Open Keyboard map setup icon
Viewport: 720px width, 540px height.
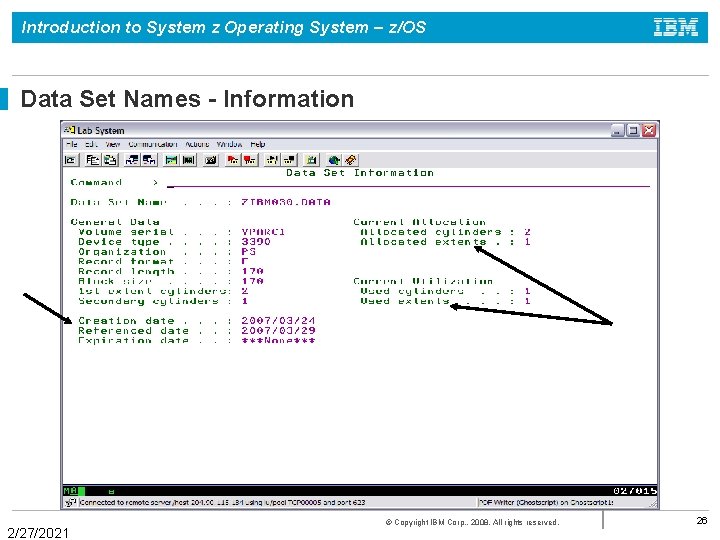[x=211, y=160]
